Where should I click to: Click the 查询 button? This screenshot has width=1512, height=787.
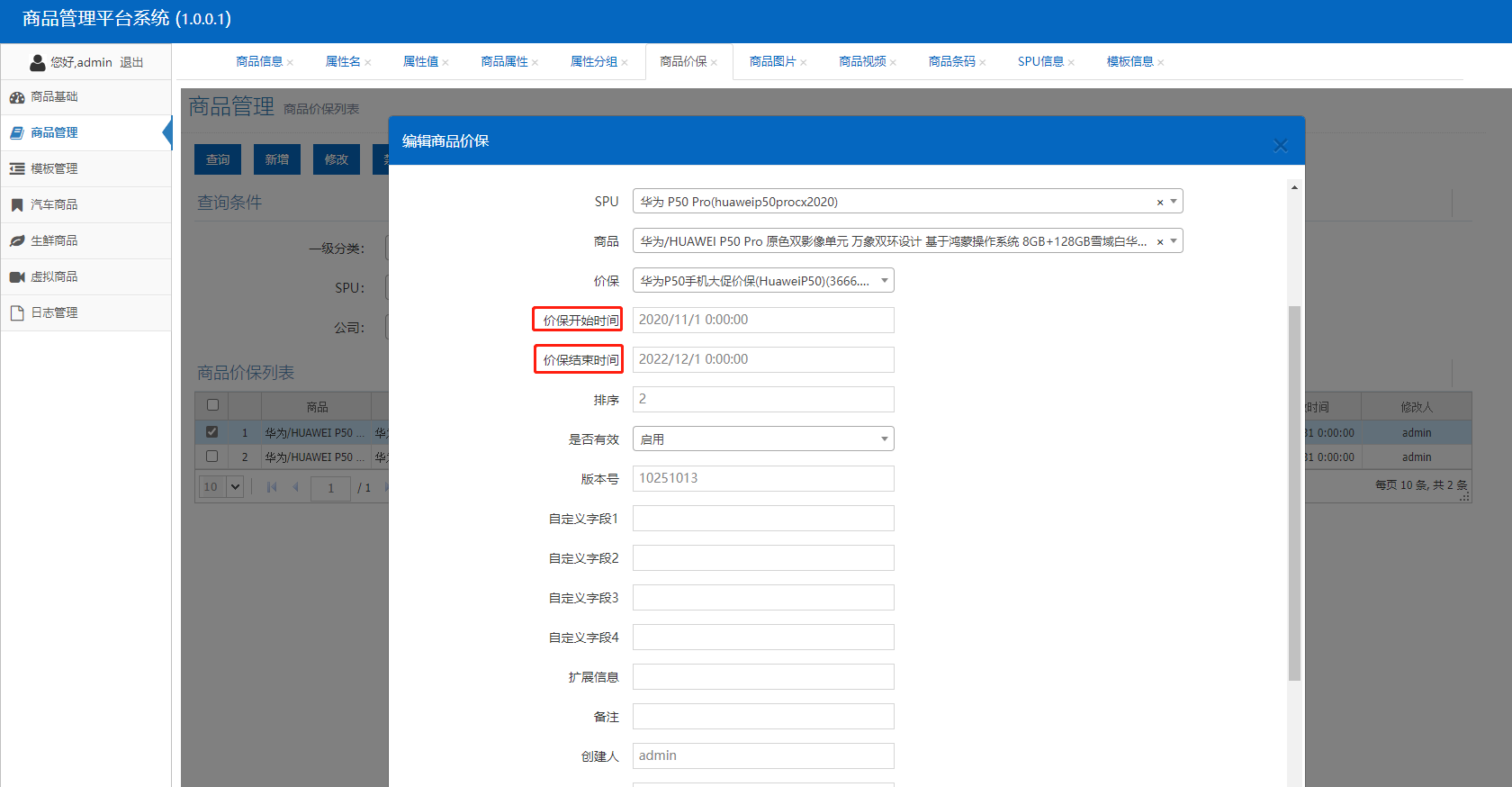coord(218,159)
